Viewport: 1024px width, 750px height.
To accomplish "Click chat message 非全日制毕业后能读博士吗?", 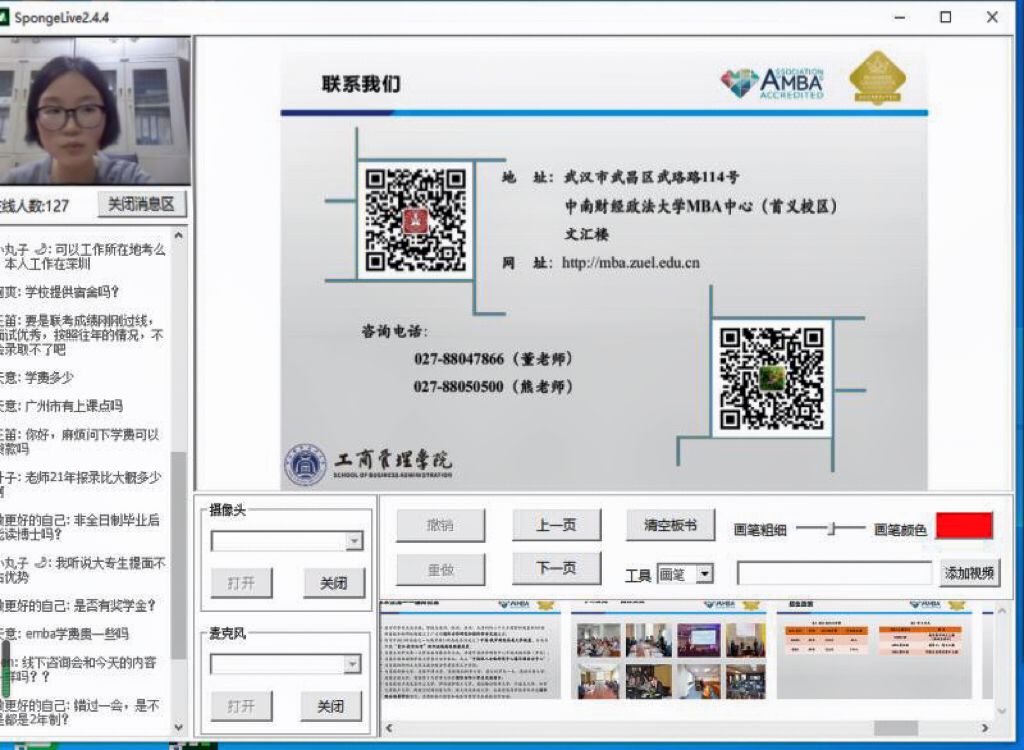I will pyautogui.click(x=80, y=527).
